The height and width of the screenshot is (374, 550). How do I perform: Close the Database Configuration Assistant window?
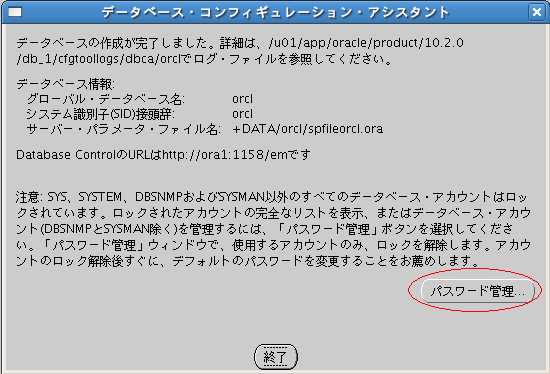(x=537, y=12)
